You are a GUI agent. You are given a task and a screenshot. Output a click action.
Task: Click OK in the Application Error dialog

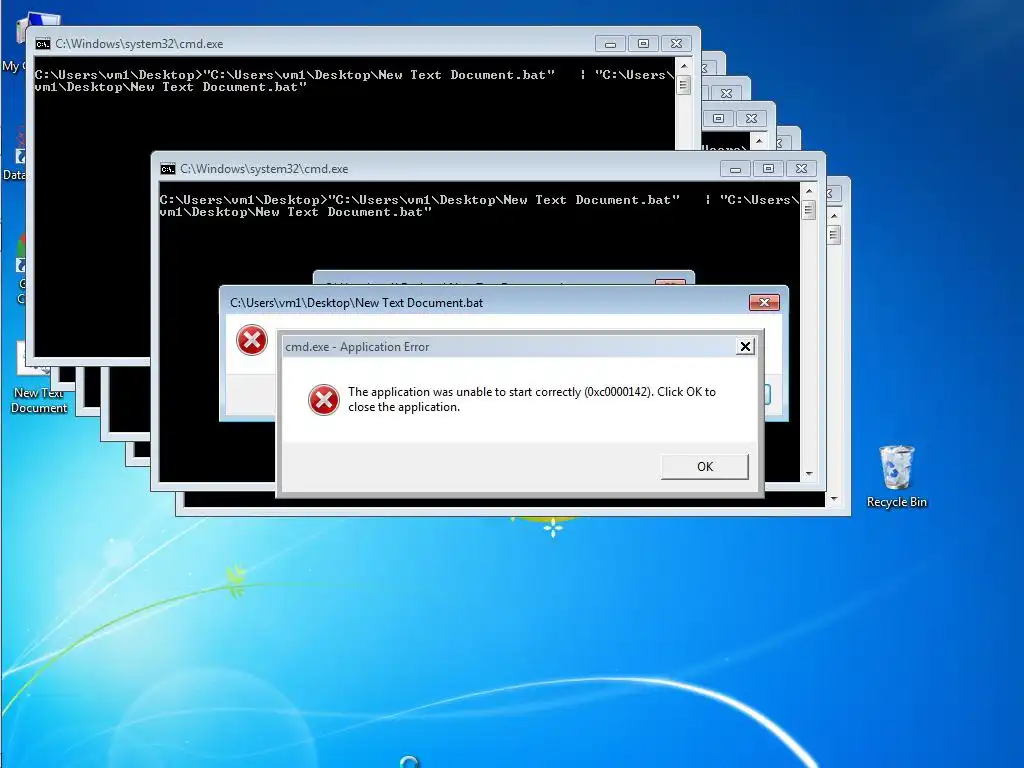705,466
